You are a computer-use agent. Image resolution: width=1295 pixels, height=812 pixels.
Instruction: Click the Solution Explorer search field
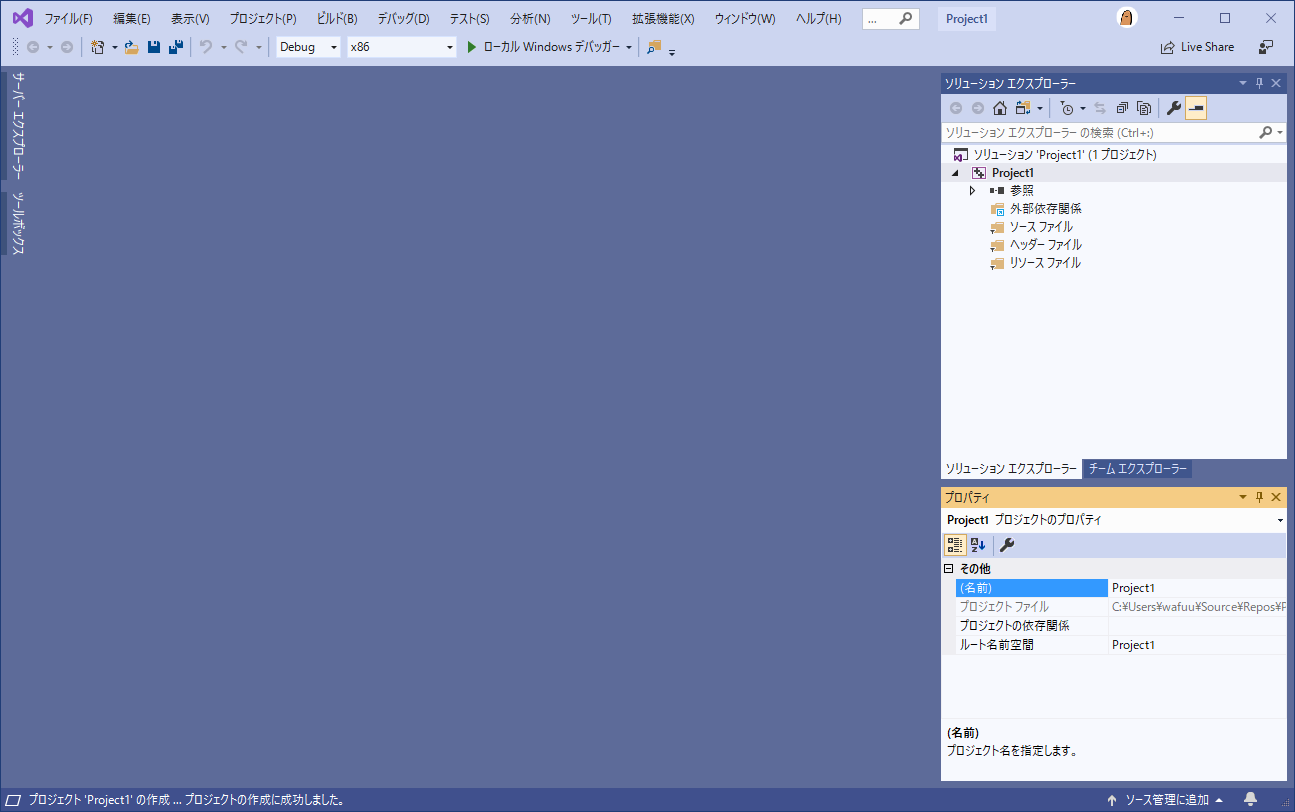tap(1100, 132)
